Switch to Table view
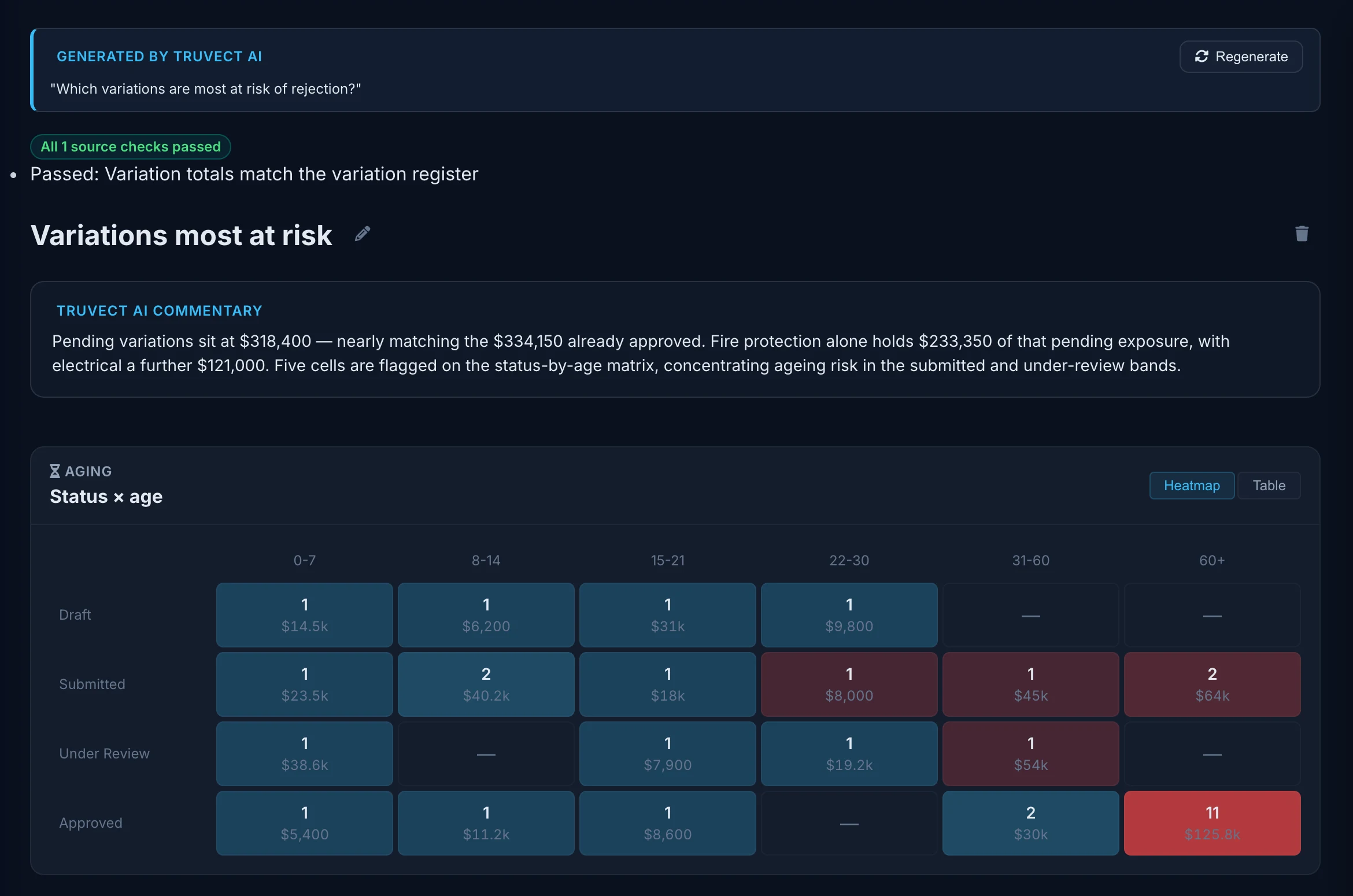 tap(1269, 486)
